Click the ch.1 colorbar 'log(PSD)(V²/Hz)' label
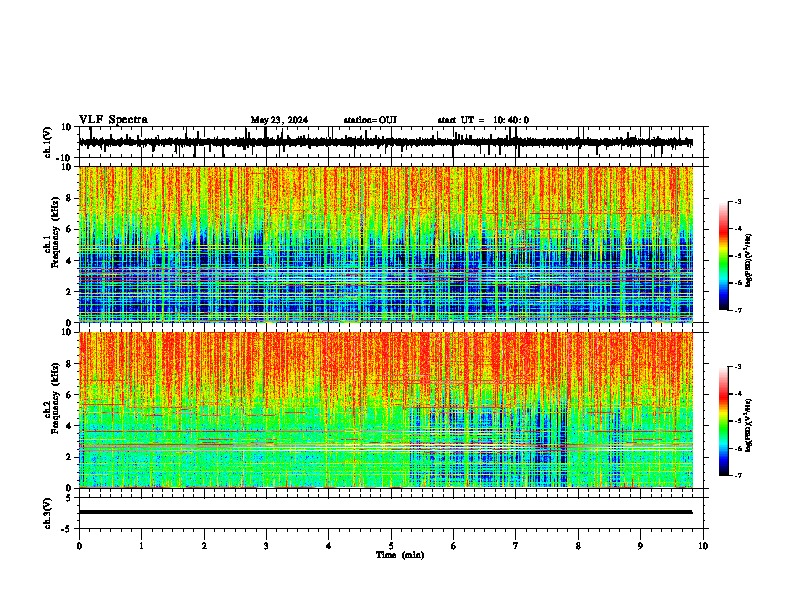The width and height of the screenshot is (792, 612). tap(749, 260)
